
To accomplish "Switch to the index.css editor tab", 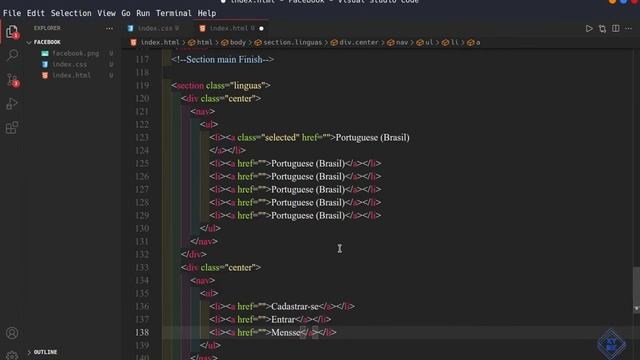I will point(155,29).
